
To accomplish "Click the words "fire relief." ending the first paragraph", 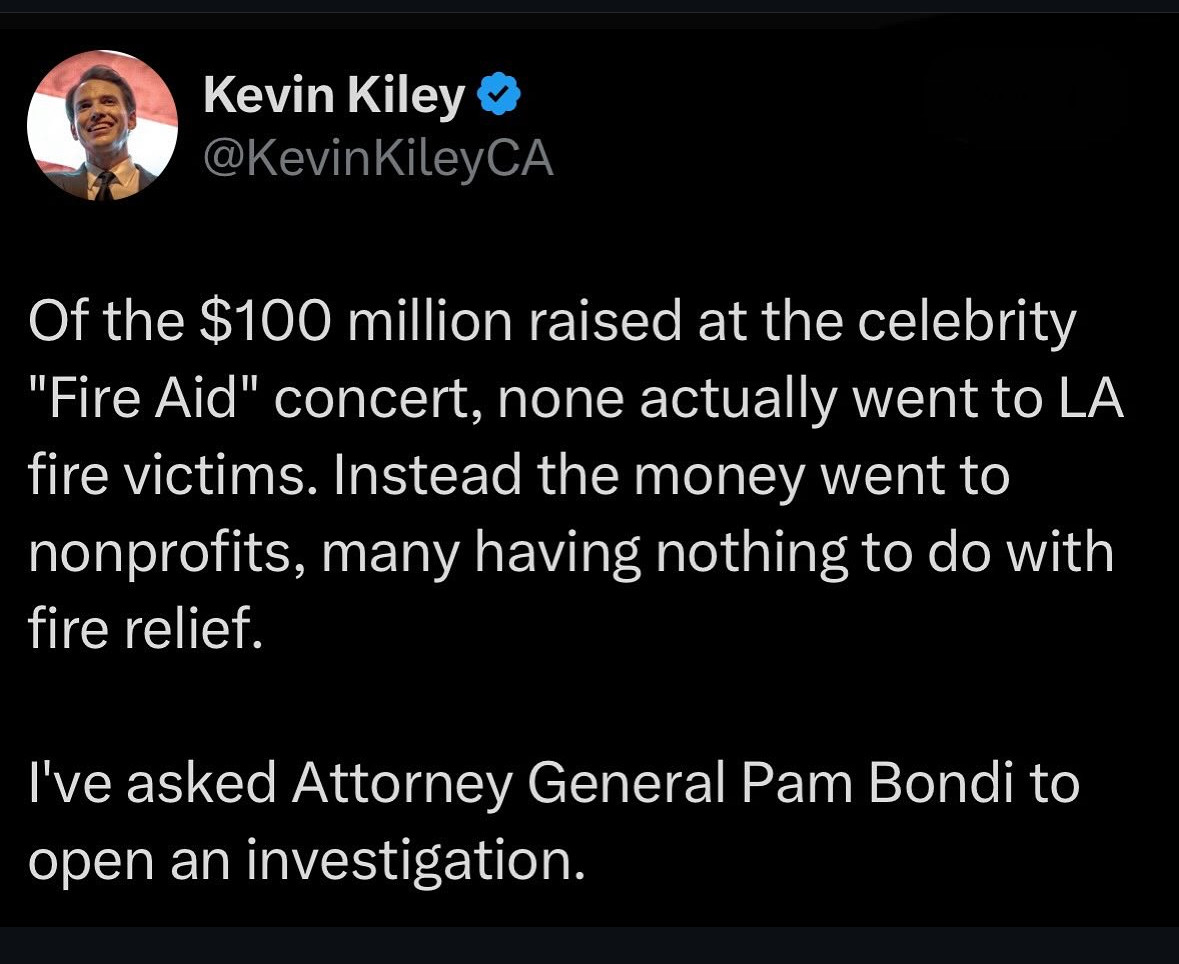I will (146, 631).
